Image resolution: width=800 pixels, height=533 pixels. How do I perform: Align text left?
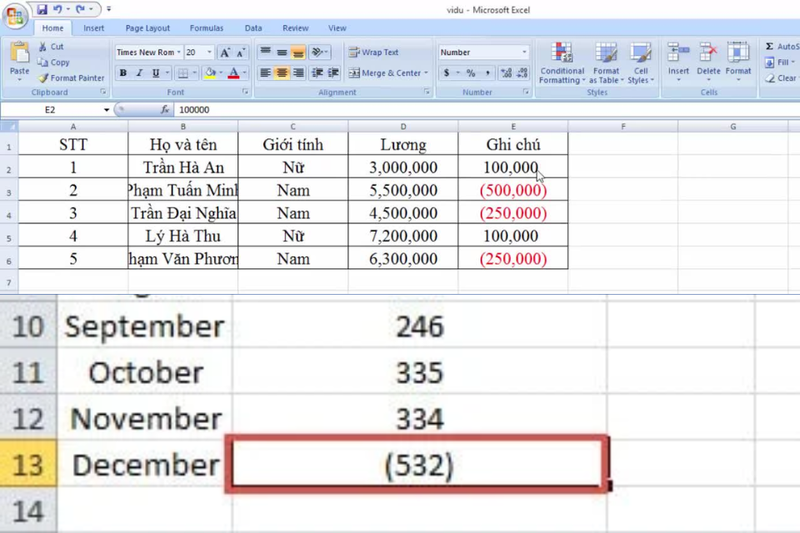[265, 73]
